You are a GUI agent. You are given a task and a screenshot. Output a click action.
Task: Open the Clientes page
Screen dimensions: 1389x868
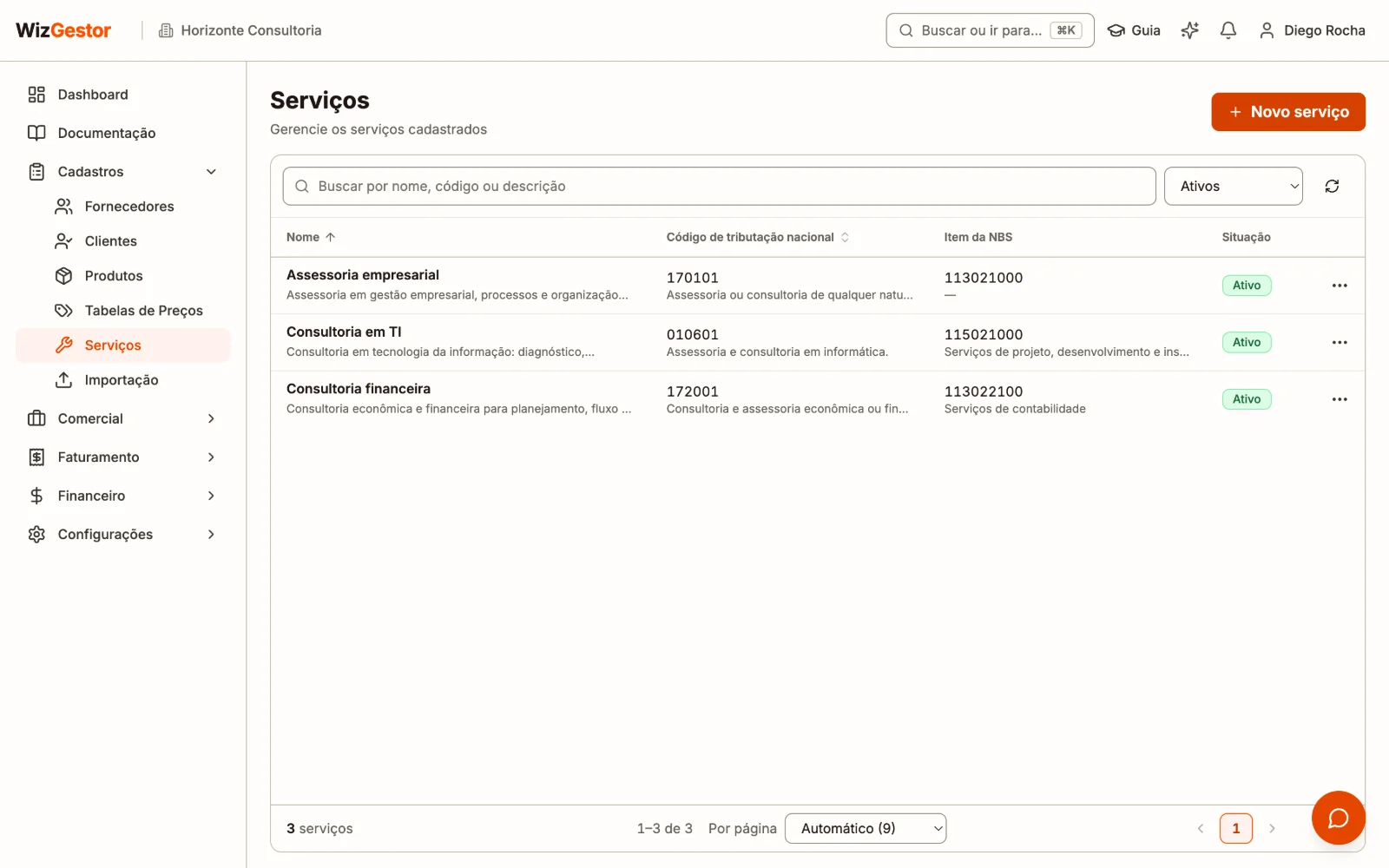[x=123, y=241]
